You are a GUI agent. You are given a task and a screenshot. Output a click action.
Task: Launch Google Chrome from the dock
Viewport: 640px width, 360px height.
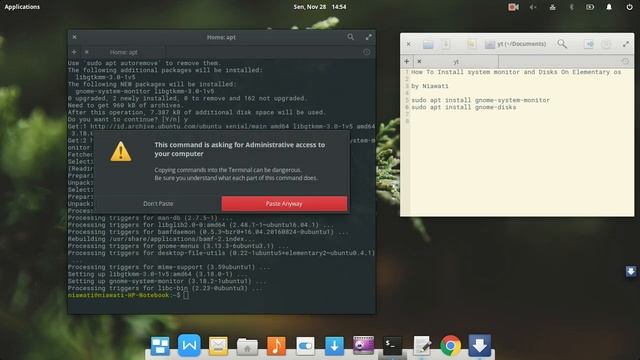point(451,346)
